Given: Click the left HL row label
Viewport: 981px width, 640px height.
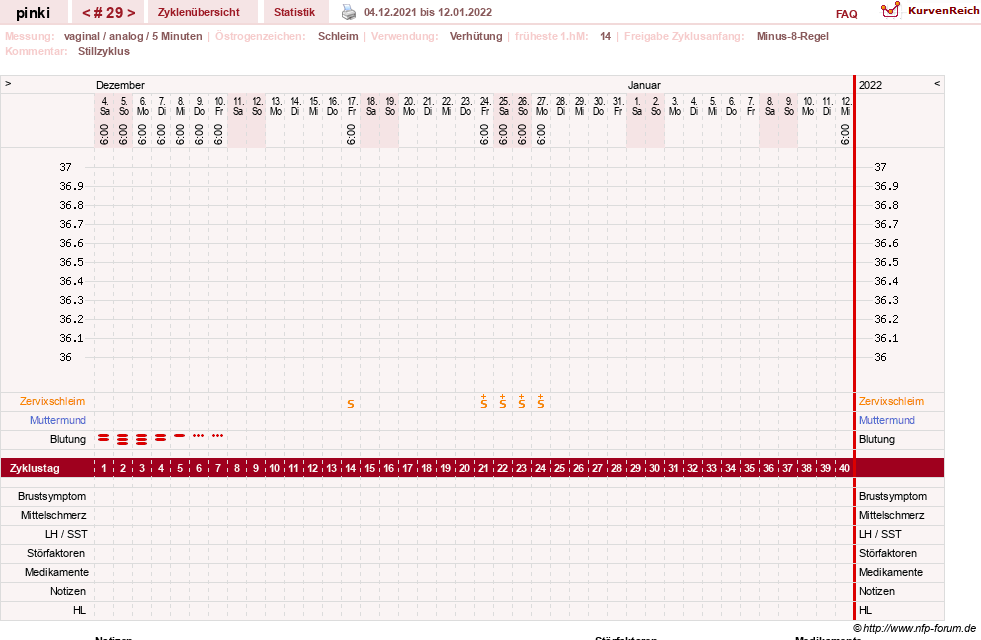Looking at the screenshot, I should coord(79,610).
